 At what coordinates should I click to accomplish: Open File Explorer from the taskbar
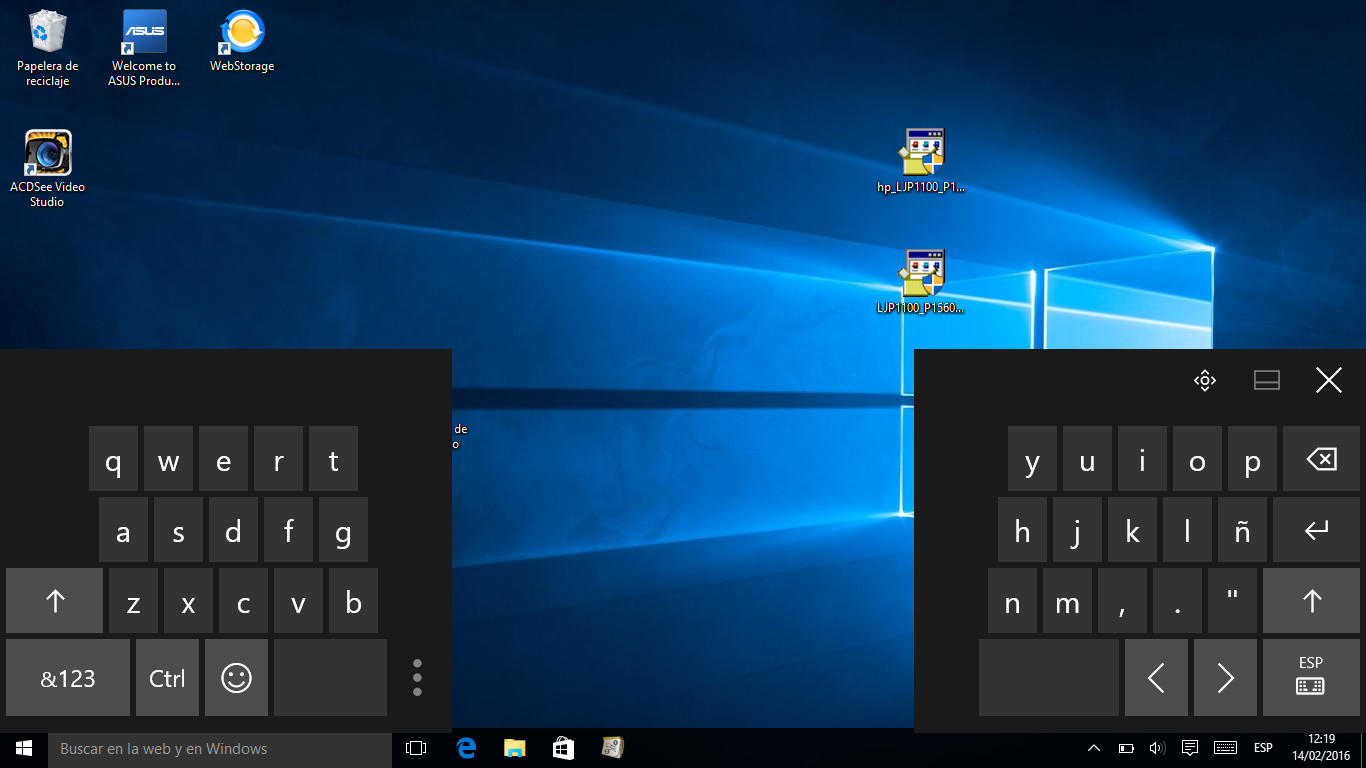[x=514, y=748]
